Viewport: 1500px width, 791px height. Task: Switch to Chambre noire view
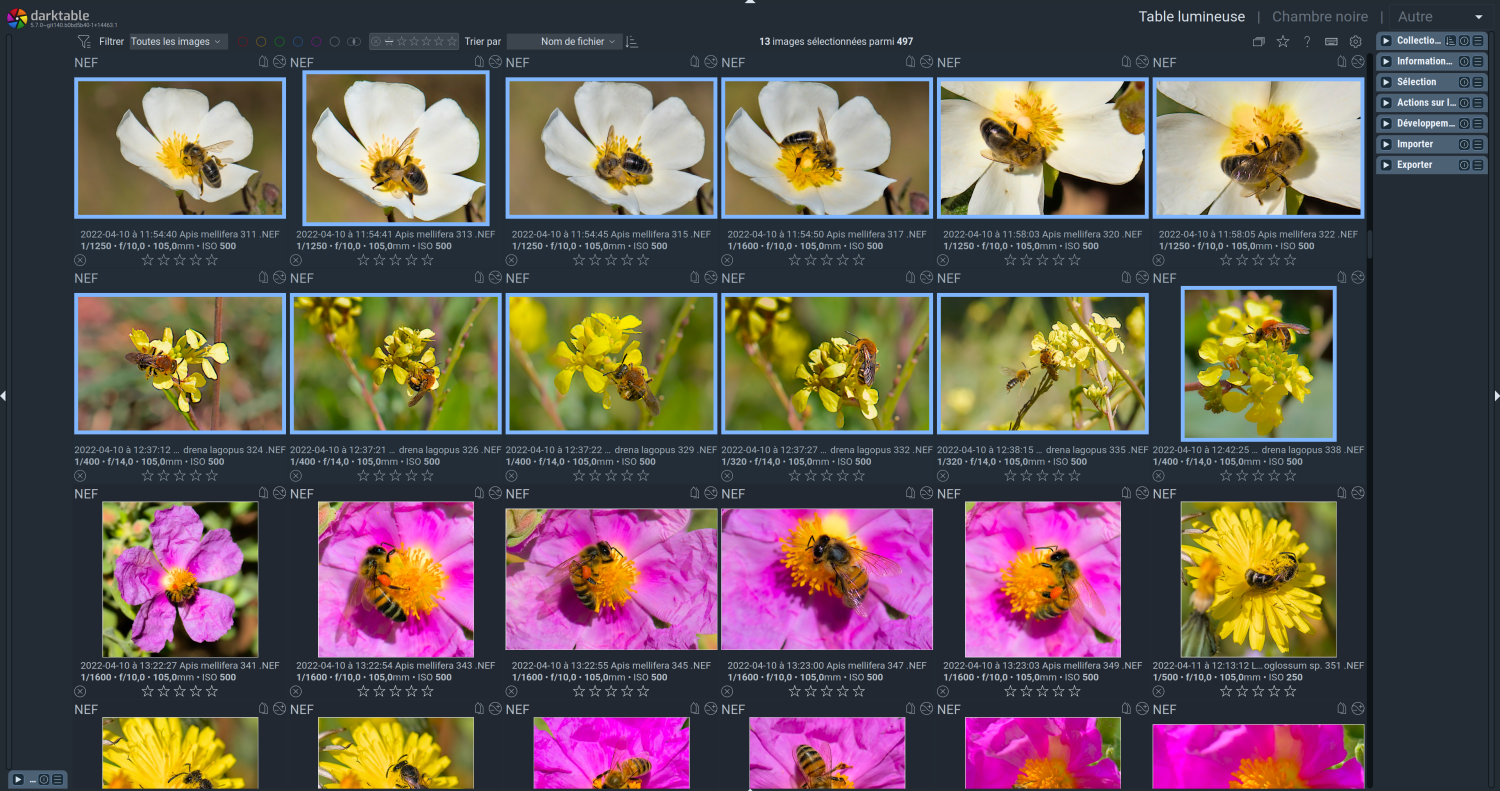1320,17
